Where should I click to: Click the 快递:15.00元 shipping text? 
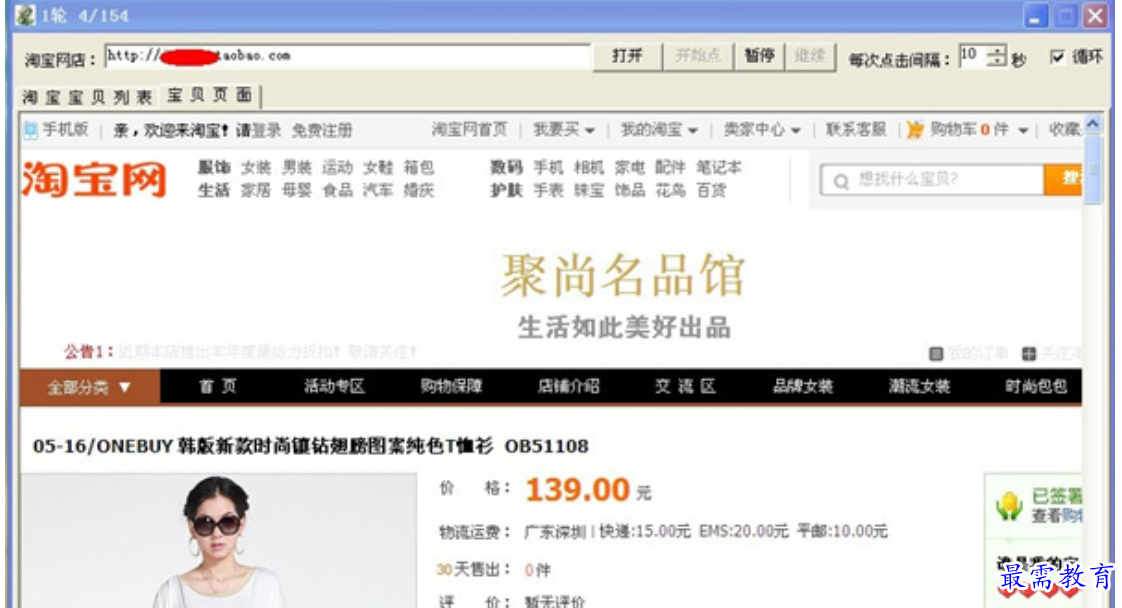(645, 531)
